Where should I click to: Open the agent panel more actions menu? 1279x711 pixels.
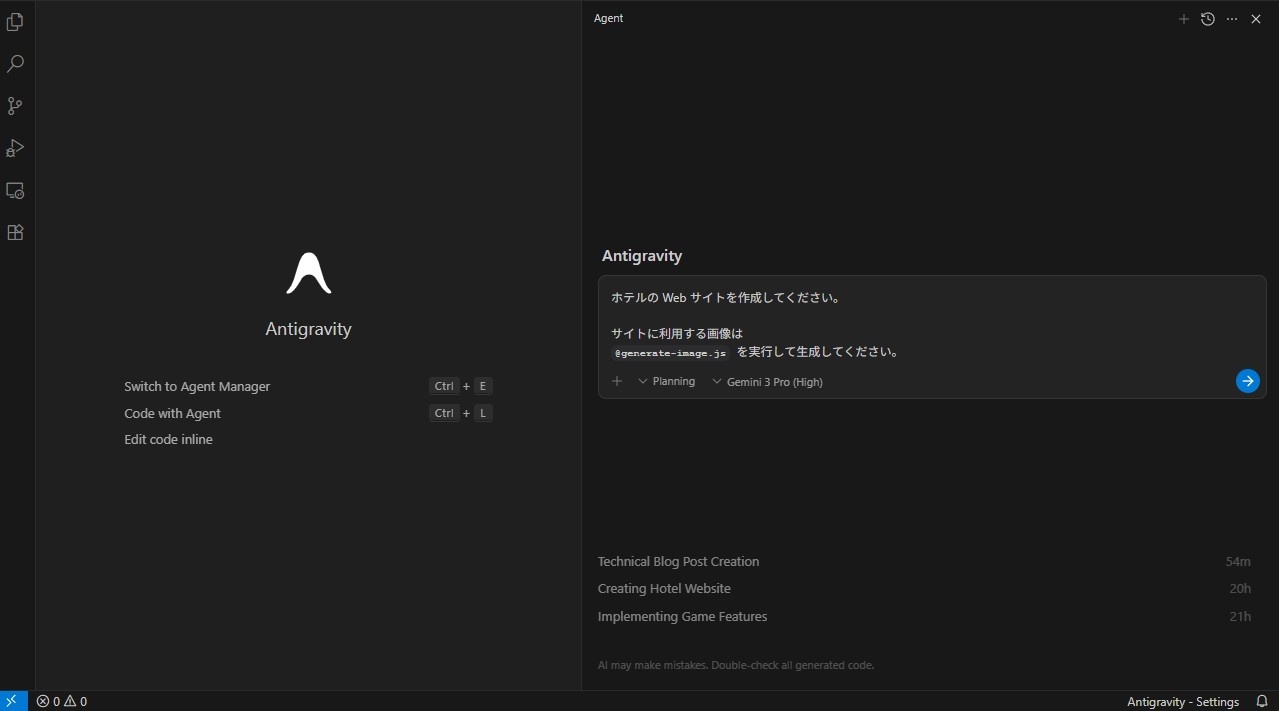(1232, 19)
